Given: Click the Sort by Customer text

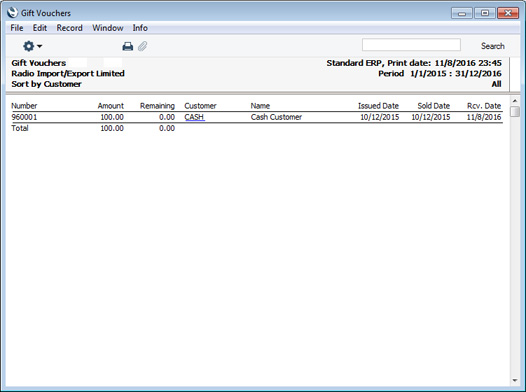Looking at the screenshot, I should pos(46,84).
